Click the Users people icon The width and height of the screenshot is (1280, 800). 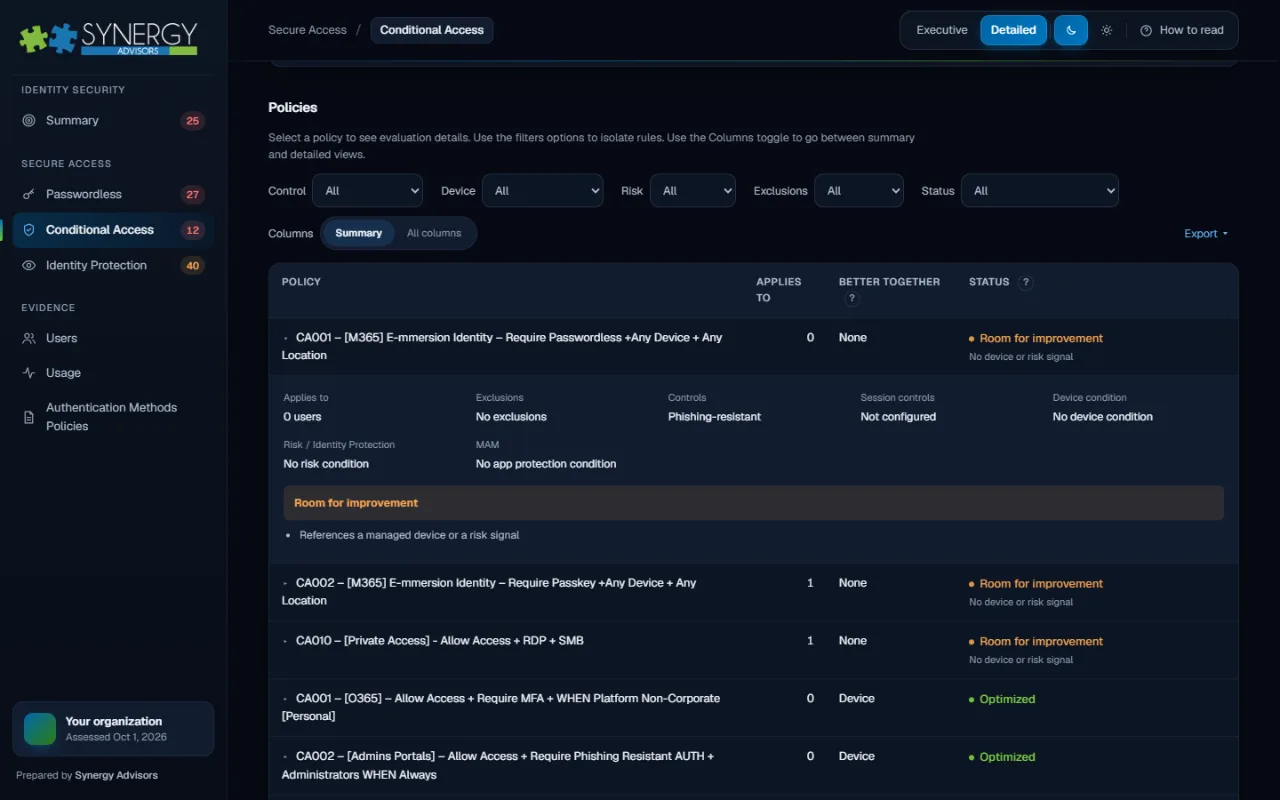point(29,338)
